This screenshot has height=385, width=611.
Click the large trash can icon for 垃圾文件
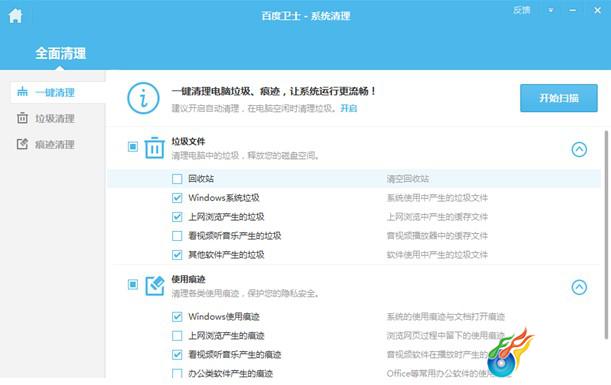tap(154, 148)
